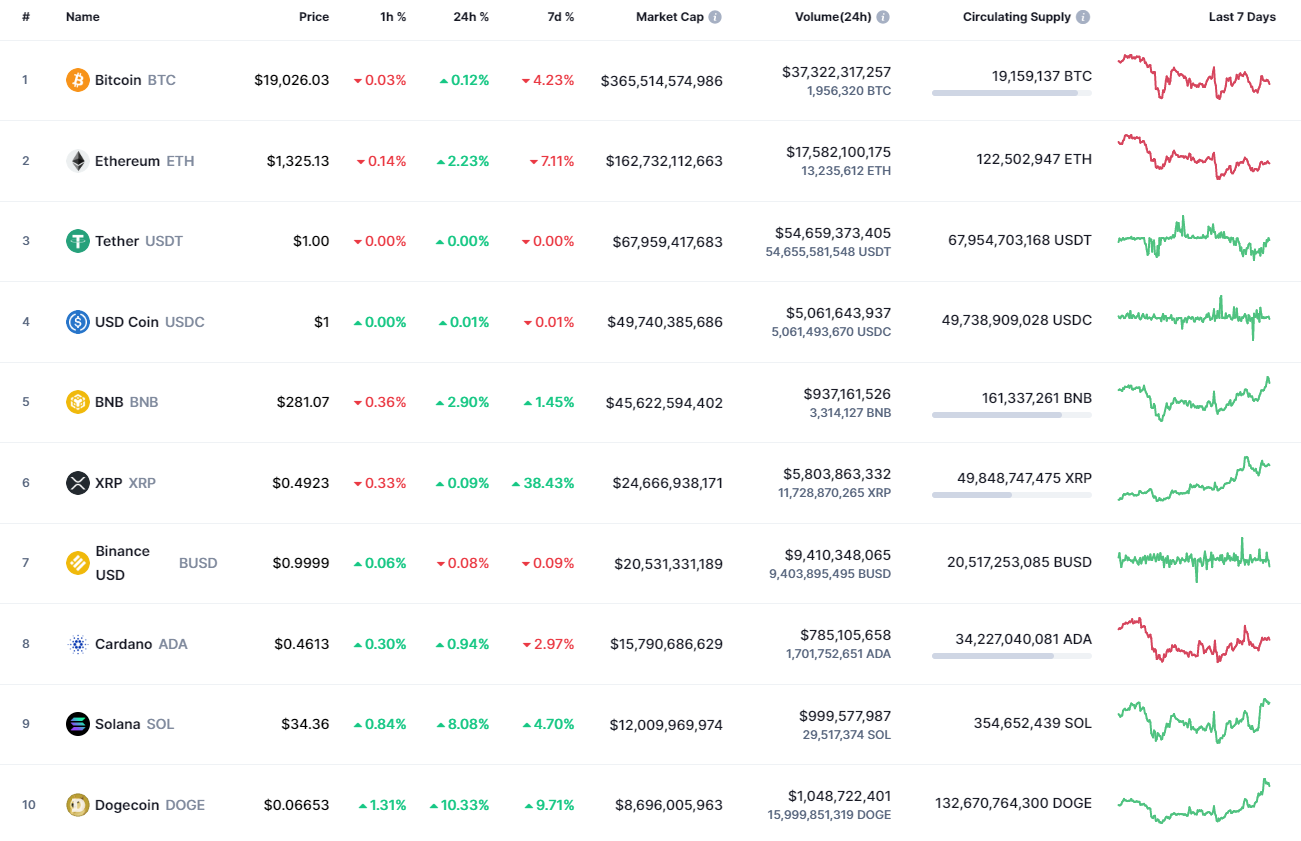Sort the table by Name column
Screen dimensions: 1301x841
point(83,17)
